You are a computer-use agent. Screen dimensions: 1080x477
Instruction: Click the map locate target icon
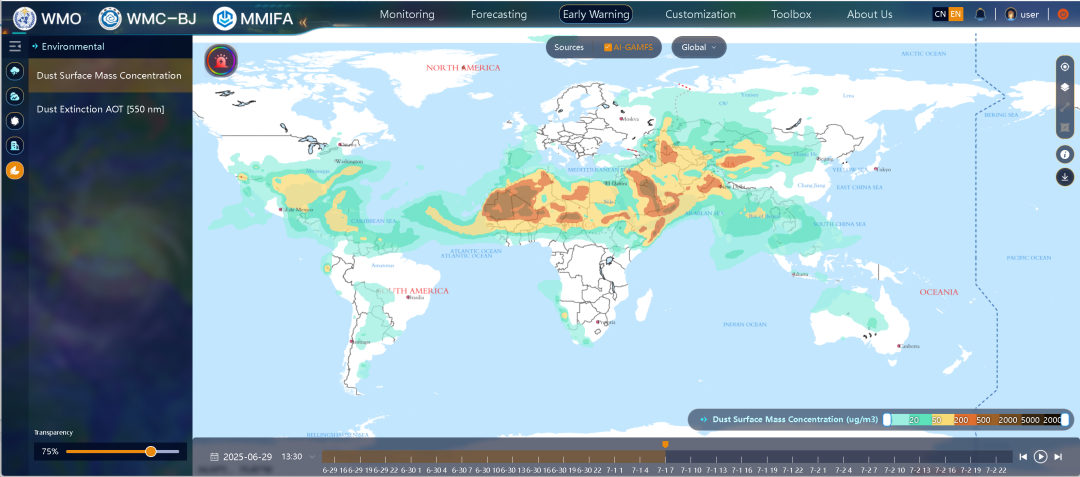(1065, 67)
